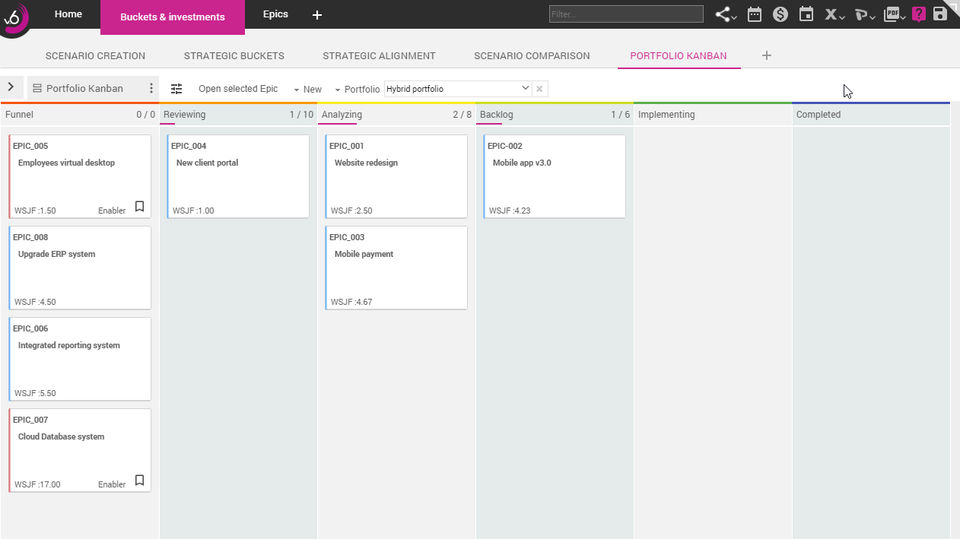Screen dimensions: 960x539
Task: Click the EPIC_006 identifier text
Action: coord(30,328)
